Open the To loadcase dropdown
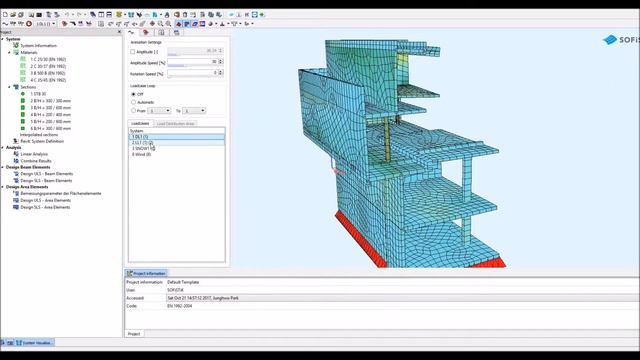The width and height of the screenshot is (640, 360). click(194, 111)
